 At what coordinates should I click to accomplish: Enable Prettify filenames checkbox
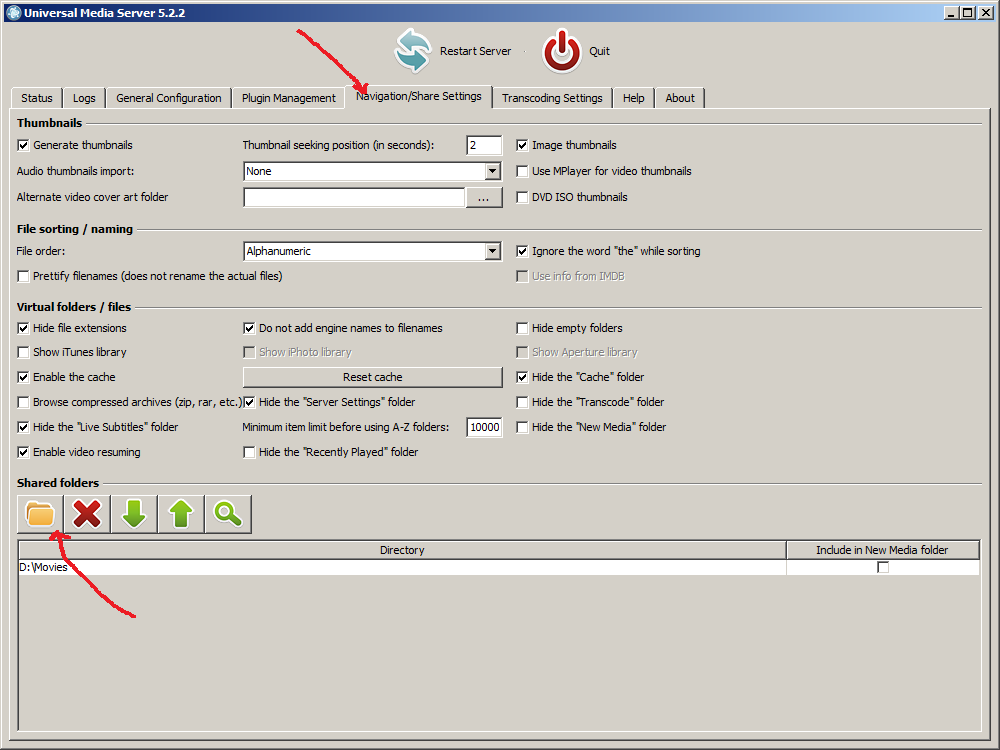24,276
